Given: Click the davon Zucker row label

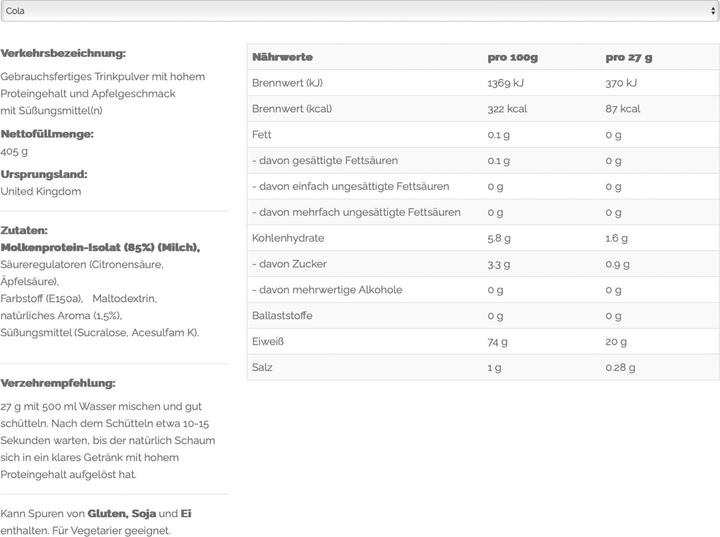Looking at the screenshot, I should pos(290,264).
